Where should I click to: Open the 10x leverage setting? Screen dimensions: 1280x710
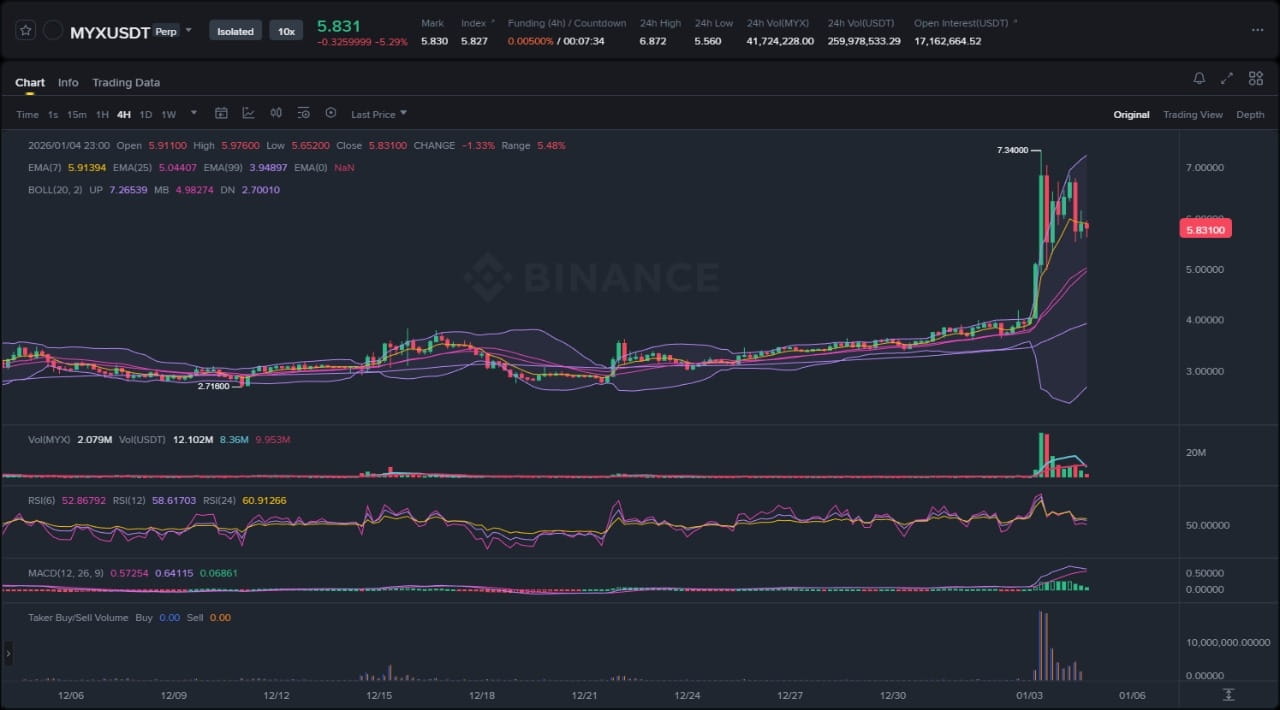[x=286, y=31]
